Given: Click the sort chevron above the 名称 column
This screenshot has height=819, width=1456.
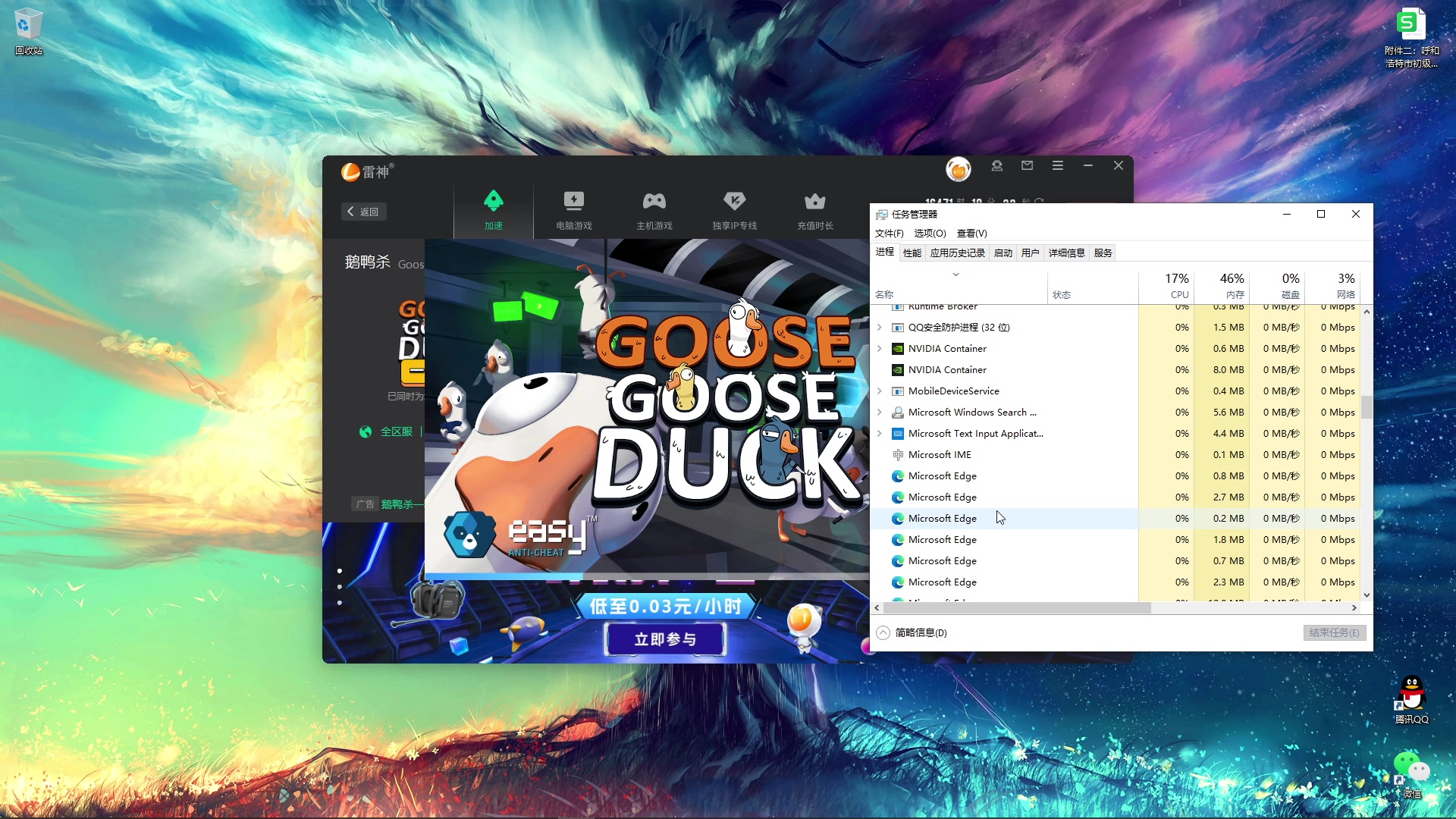Looking at the screenshot, I should pyautogui.click(x=955, y=275).
